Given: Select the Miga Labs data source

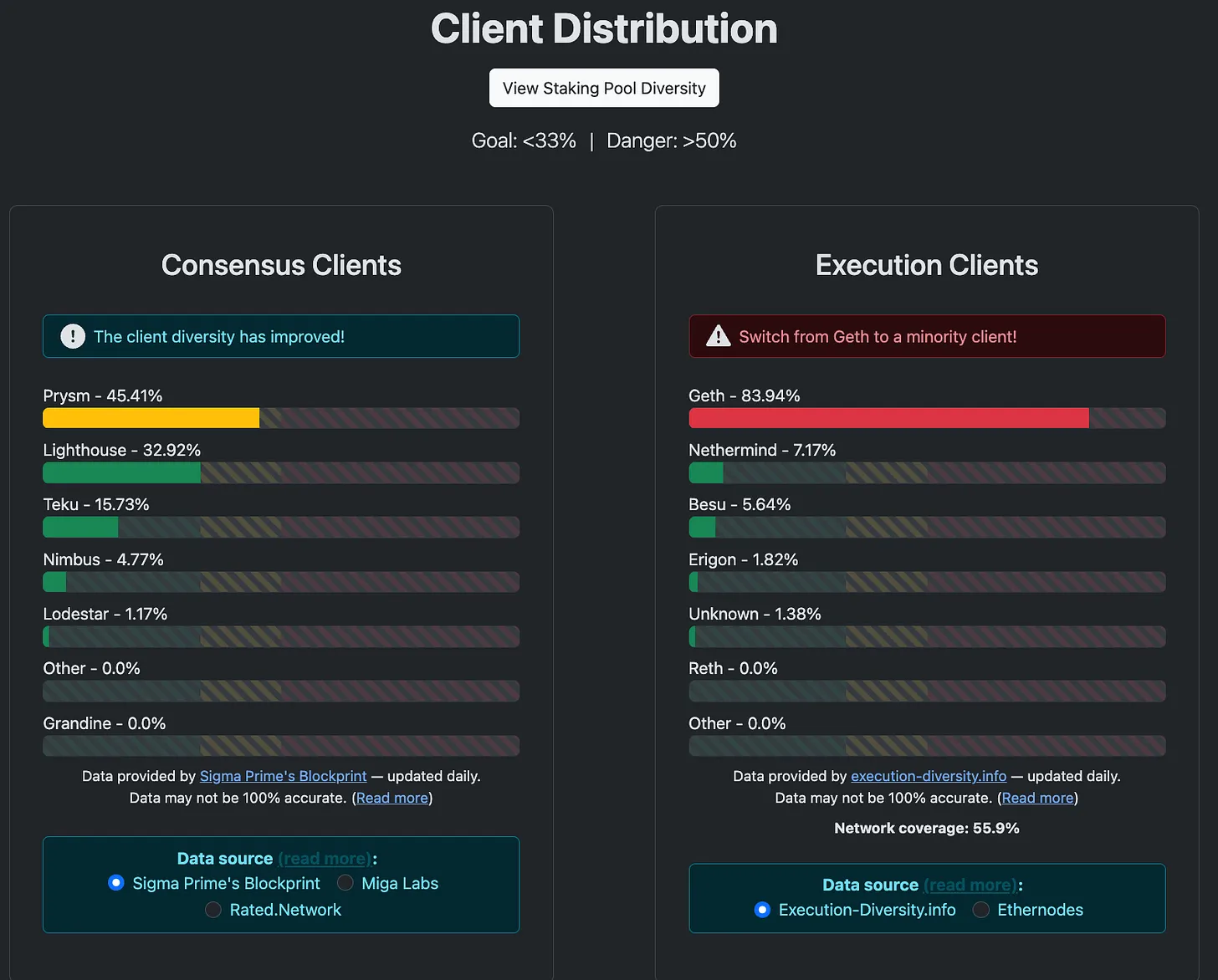Looking at the screenshot, I should pos(345,883).
